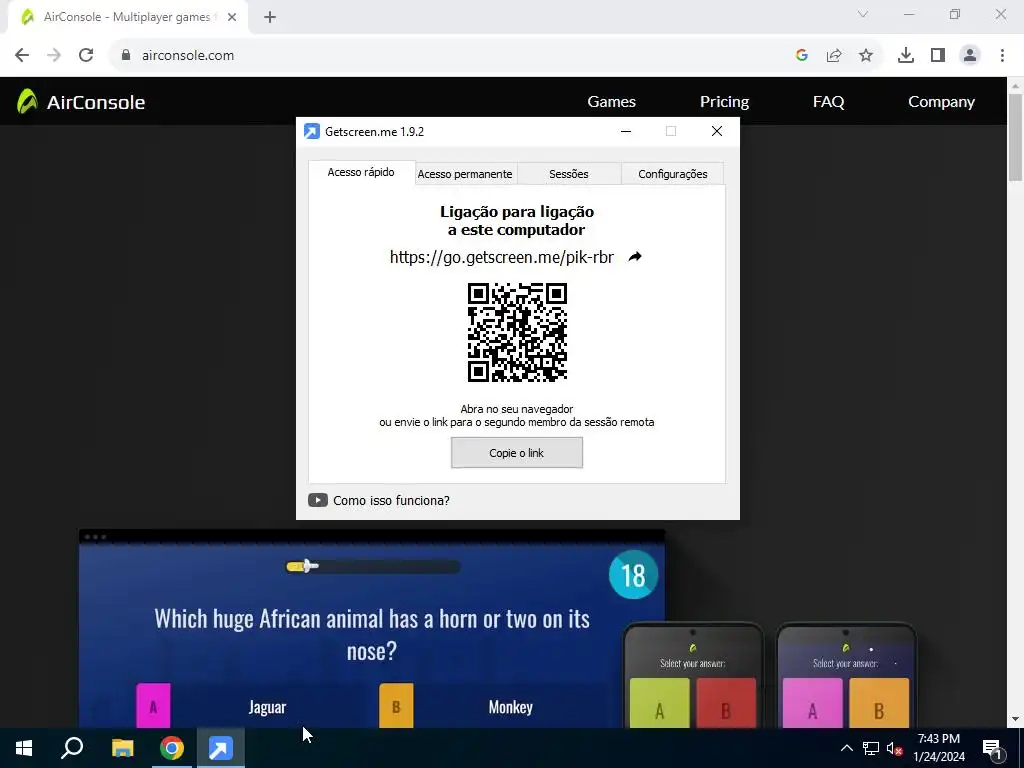Image resolution: width=1024 pixels, height=768 pixels.
Task: Click the orange B button on right phone
Action: pos(879,703)
